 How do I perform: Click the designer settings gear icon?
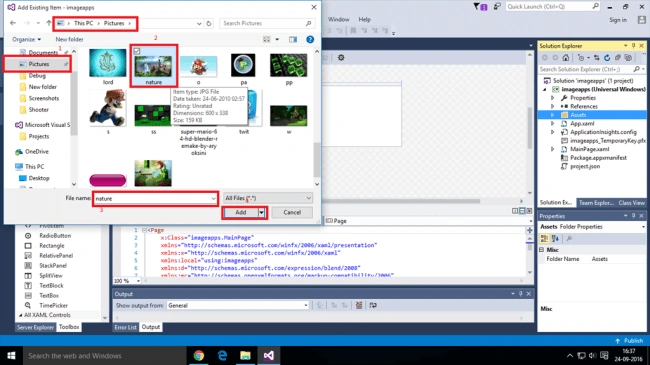point(341,58)
